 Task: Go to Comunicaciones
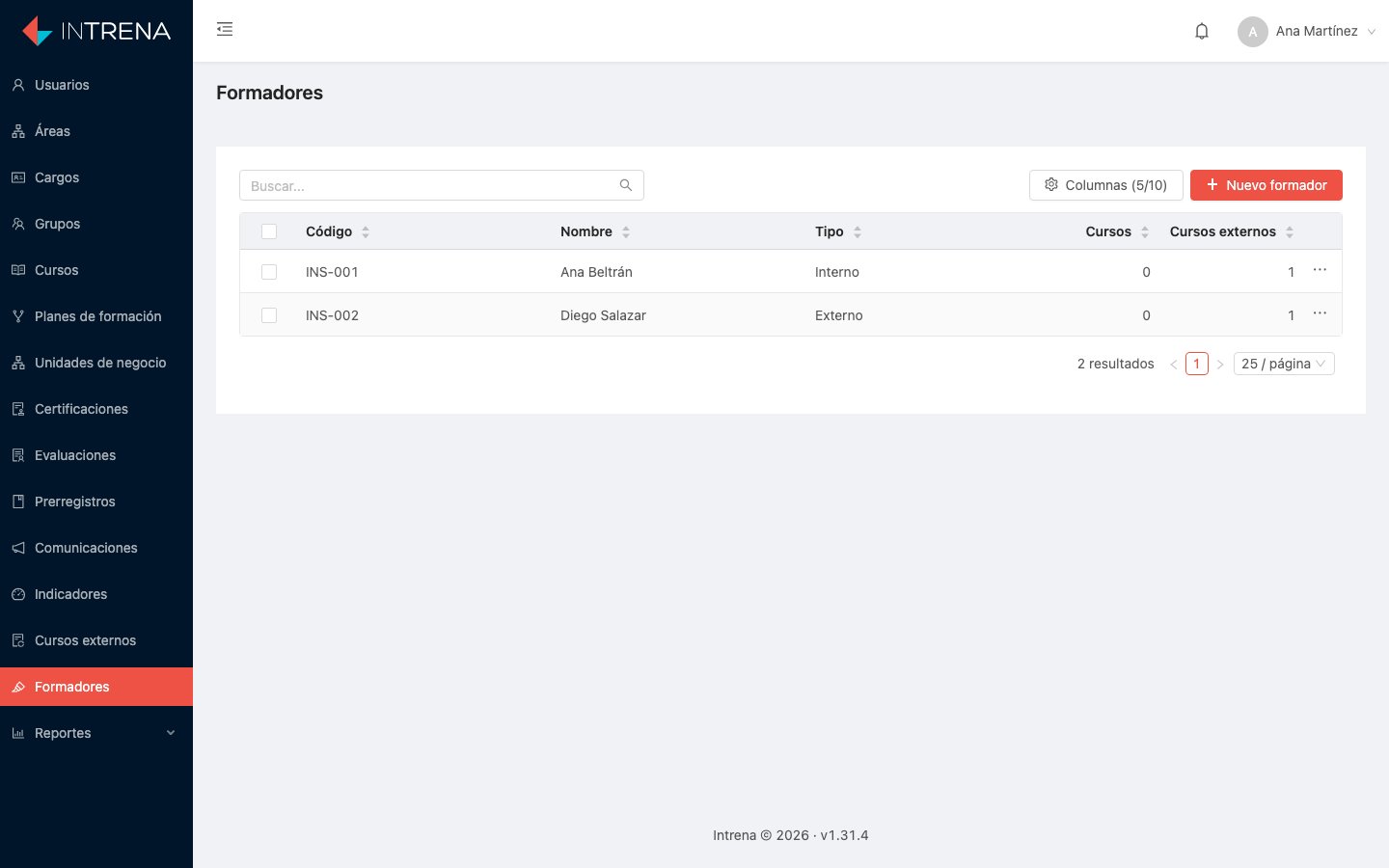[x=96, y=548]
